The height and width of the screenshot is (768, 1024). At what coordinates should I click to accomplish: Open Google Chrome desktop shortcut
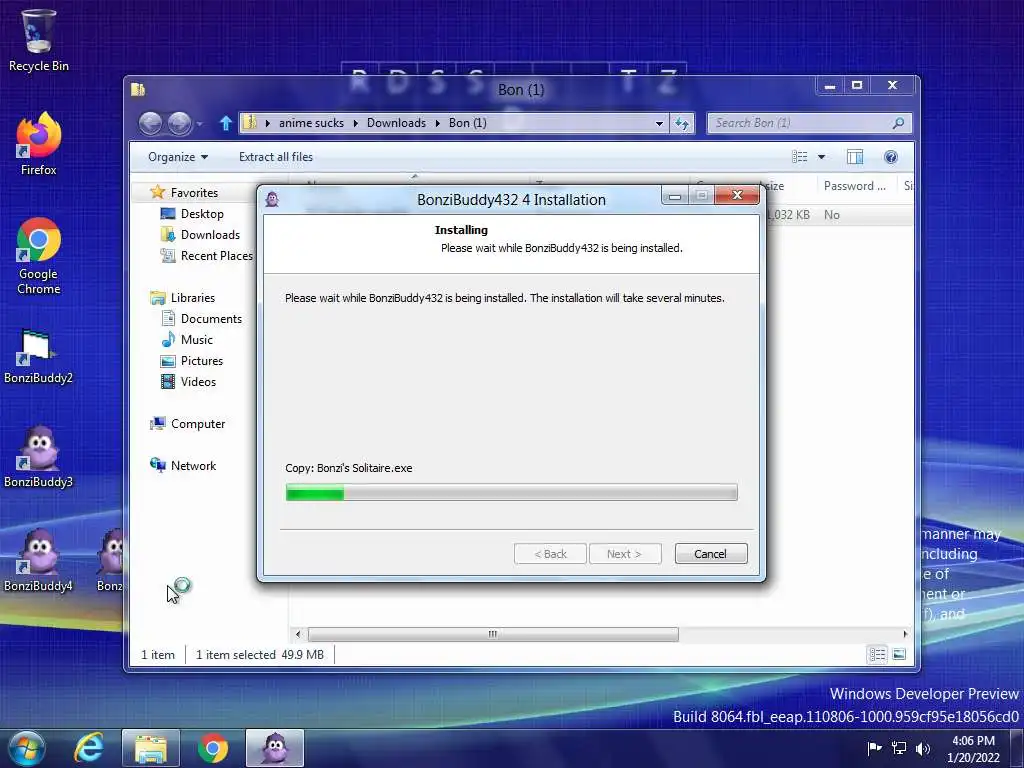pyautogui.click(x=39, y=256)
